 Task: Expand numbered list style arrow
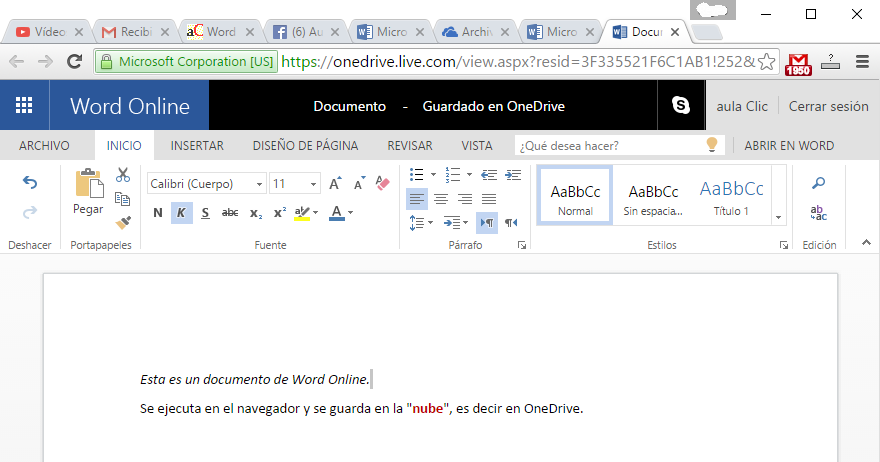(469, 175)
